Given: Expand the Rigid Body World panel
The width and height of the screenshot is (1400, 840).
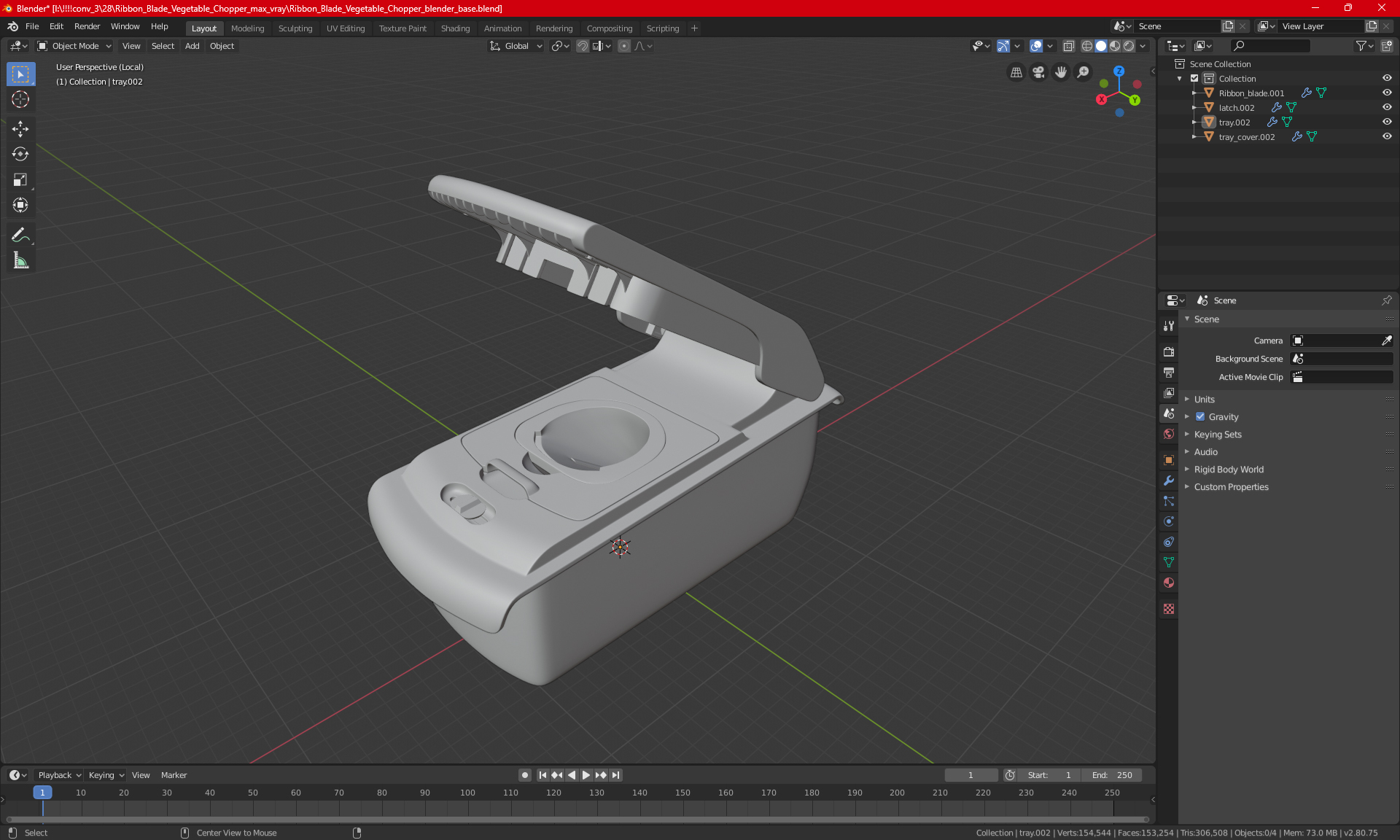Looking at the screenshot, I should click(1229, 470).
